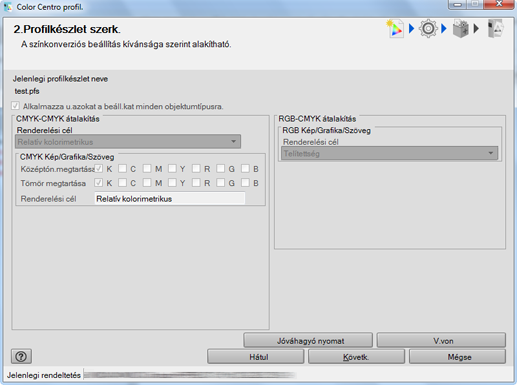Screen dimensions: 517x385
Task: Click the test.pfs profile set name
Action: (27, 91)
